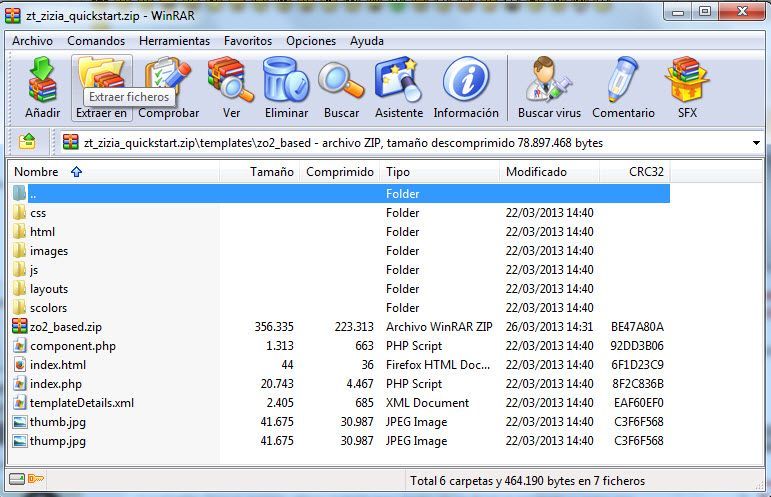Click the Añadir toolbar icon
Screen dimensions: 771x497
click(x=43, y=79)
